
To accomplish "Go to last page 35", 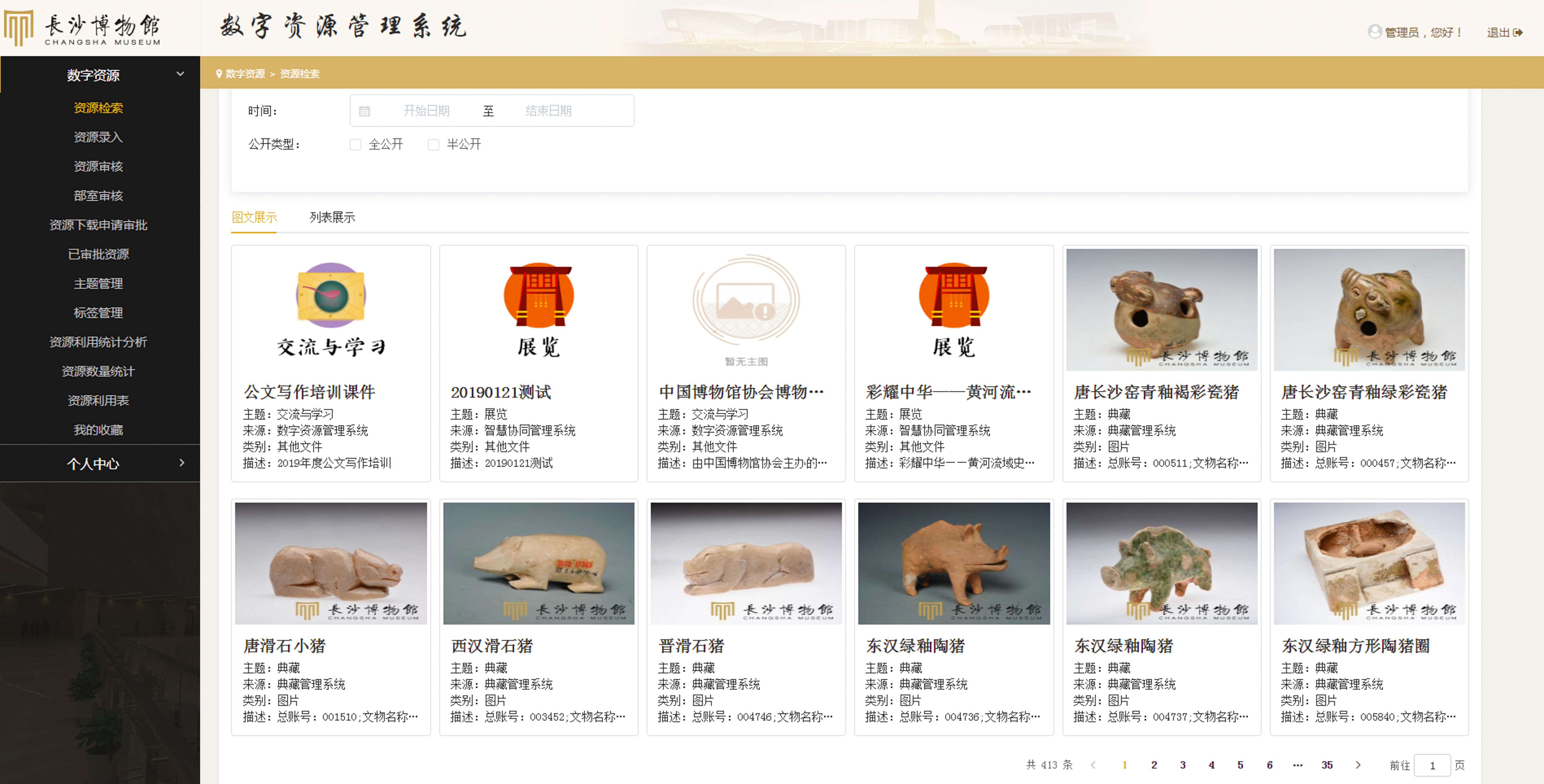I will (1327, 765).
